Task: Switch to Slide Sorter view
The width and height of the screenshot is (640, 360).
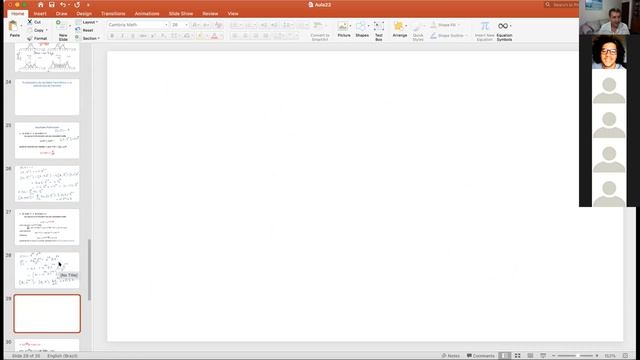Action: point(517,356)
